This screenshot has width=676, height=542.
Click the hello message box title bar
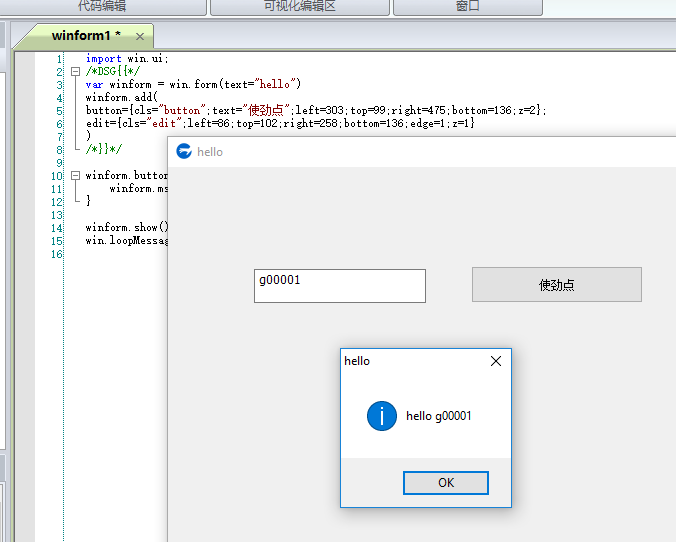click(x=410, y=361)
